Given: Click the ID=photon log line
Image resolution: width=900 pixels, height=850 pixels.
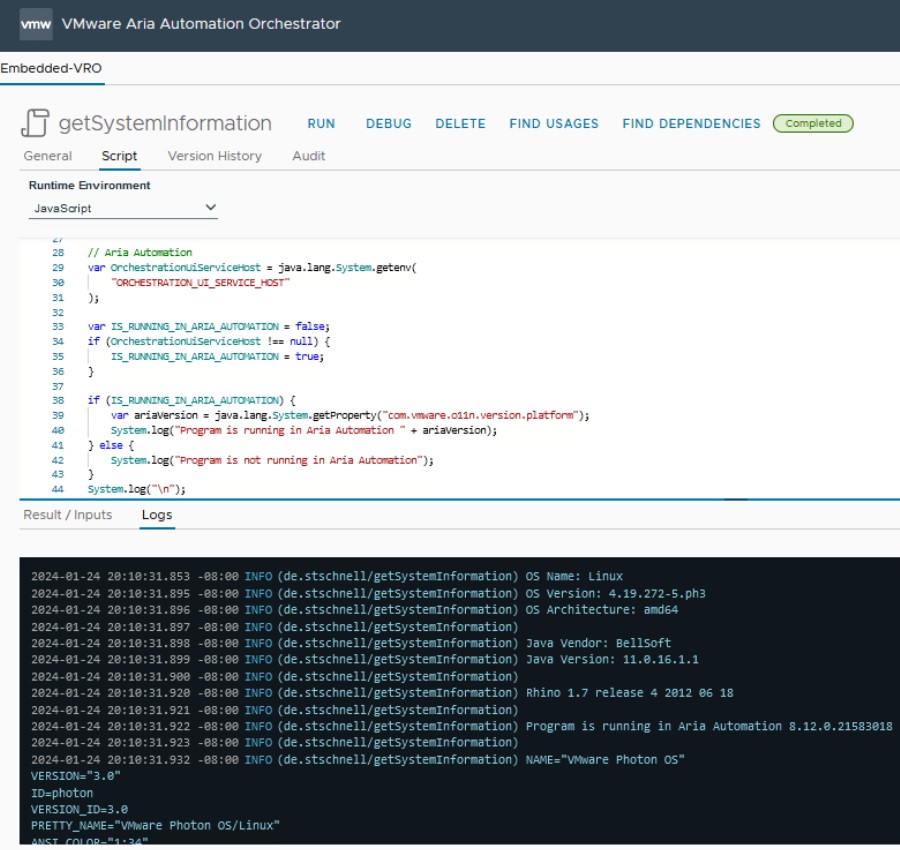Looking at the screenshot, I should tap(62, 793).
